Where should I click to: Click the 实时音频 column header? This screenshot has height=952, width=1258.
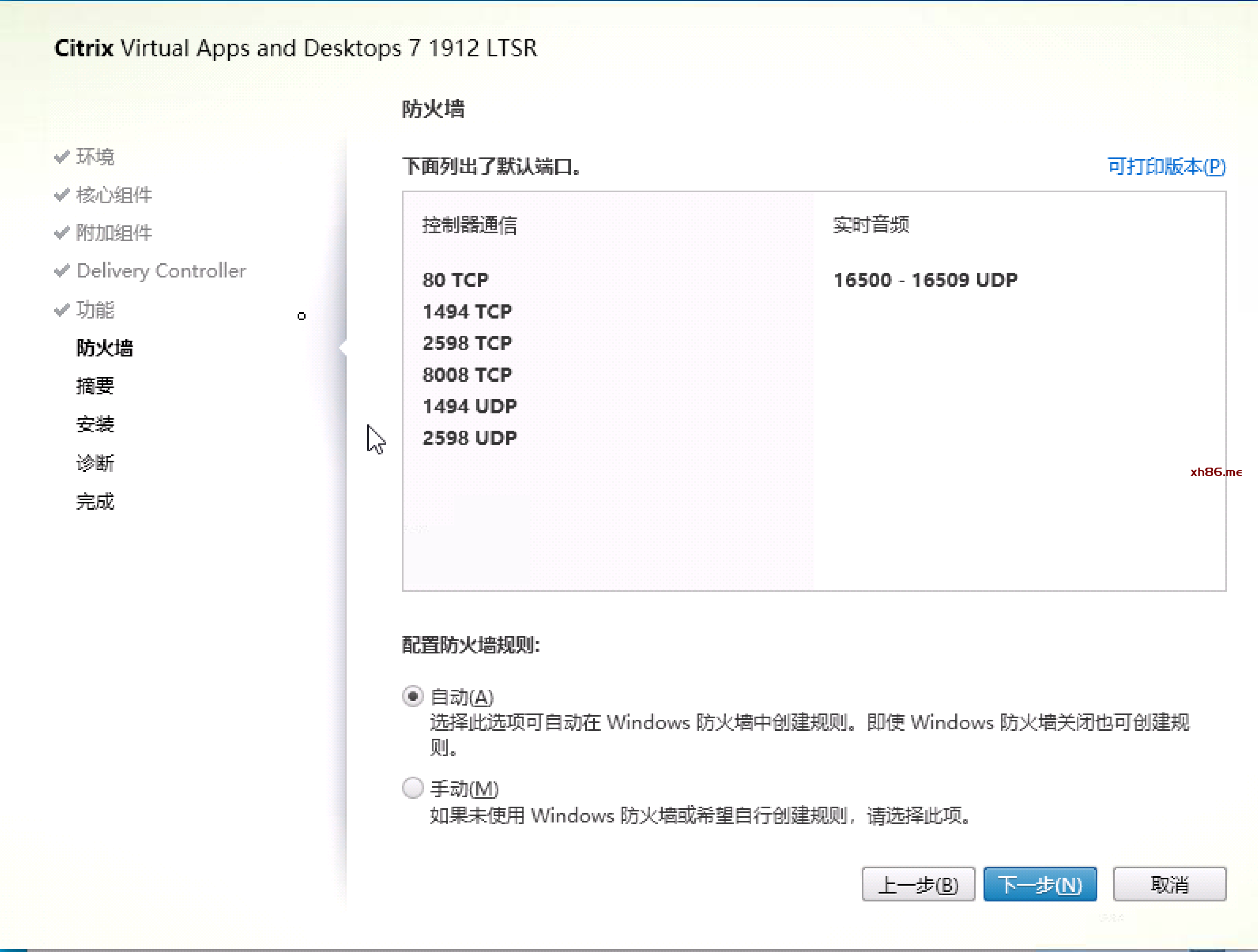871,225
